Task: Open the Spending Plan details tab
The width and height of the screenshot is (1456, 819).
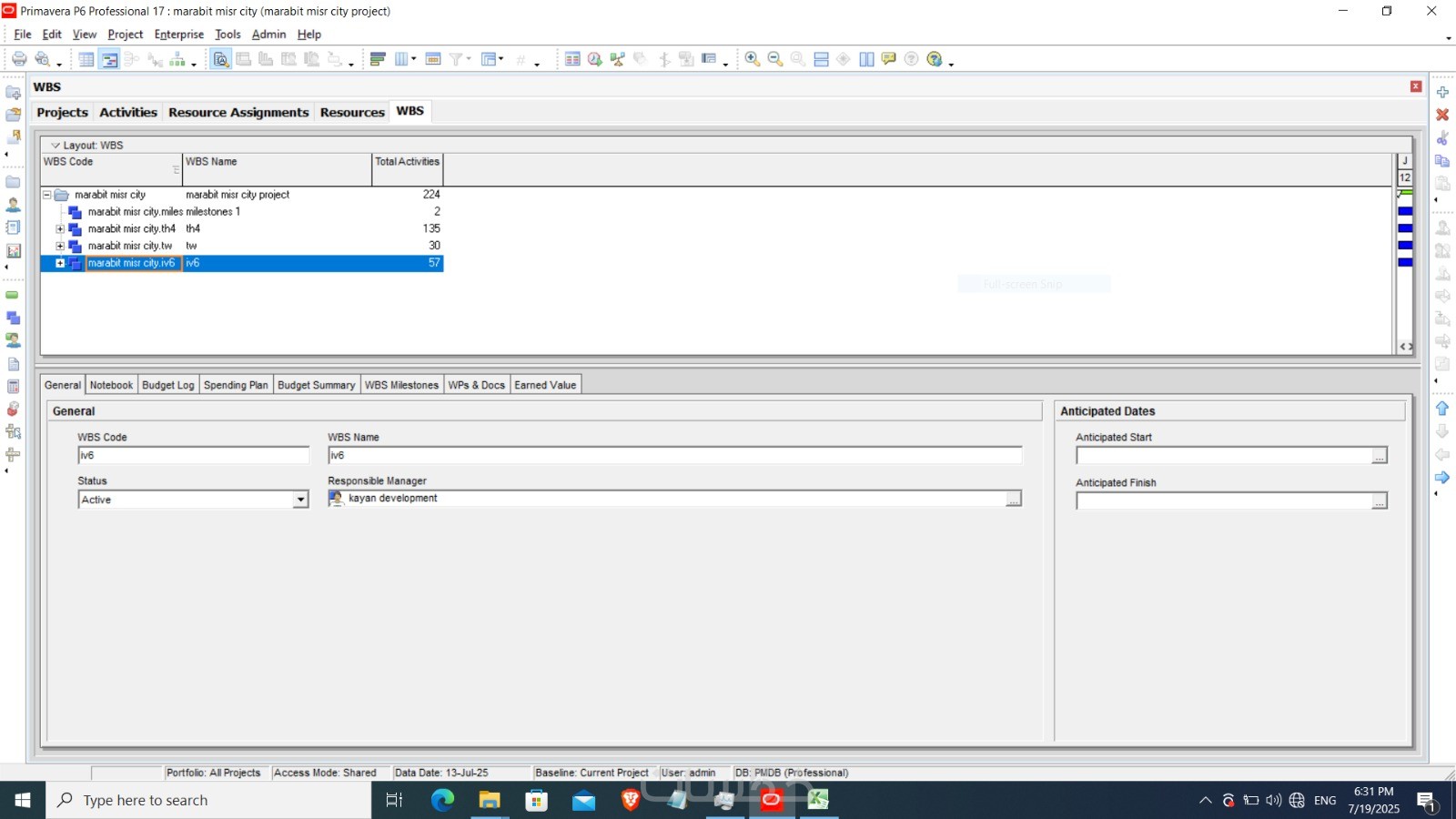Action: (x=236, y=385)
